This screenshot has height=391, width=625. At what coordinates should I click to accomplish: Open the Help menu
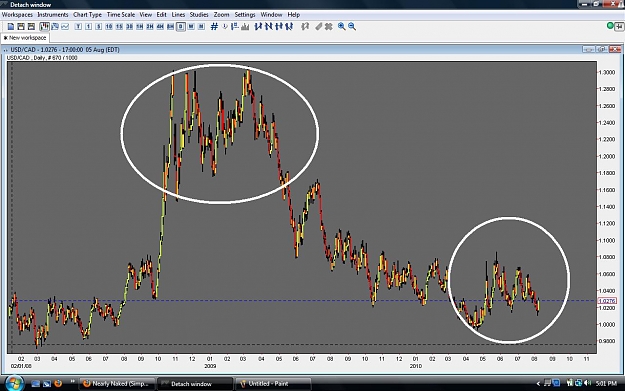point(294,15)
